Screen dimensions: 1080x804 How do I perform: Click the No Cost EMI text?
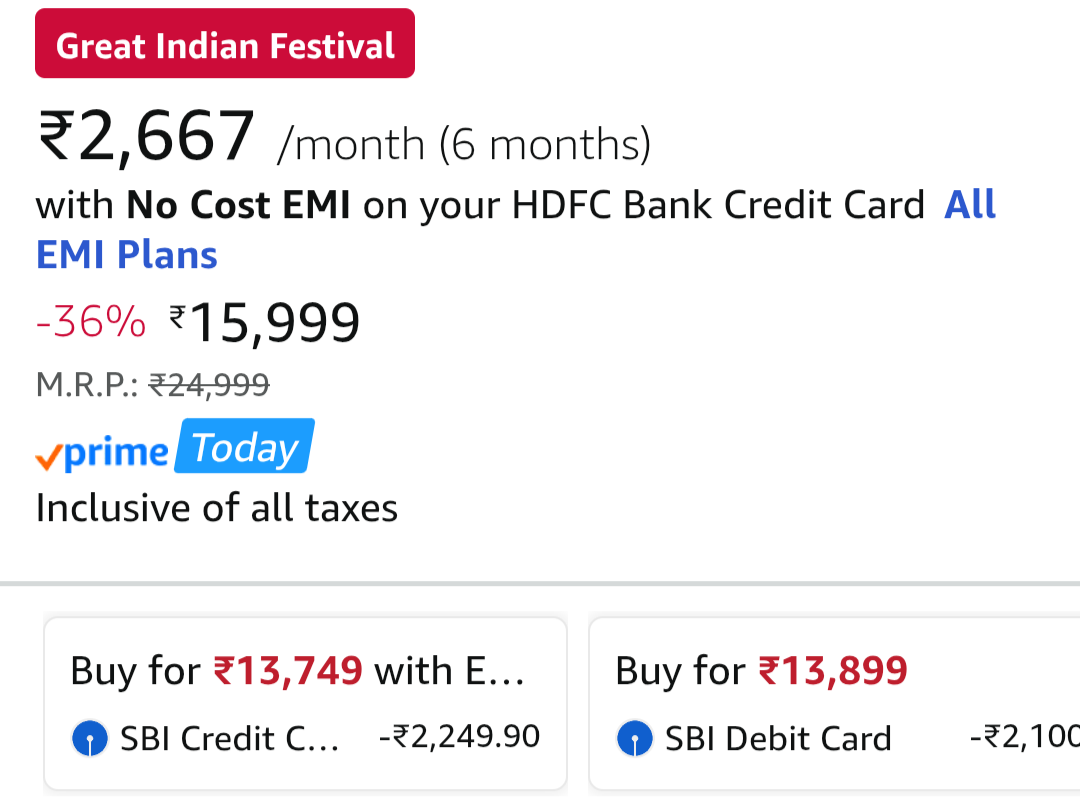[238, 205]
